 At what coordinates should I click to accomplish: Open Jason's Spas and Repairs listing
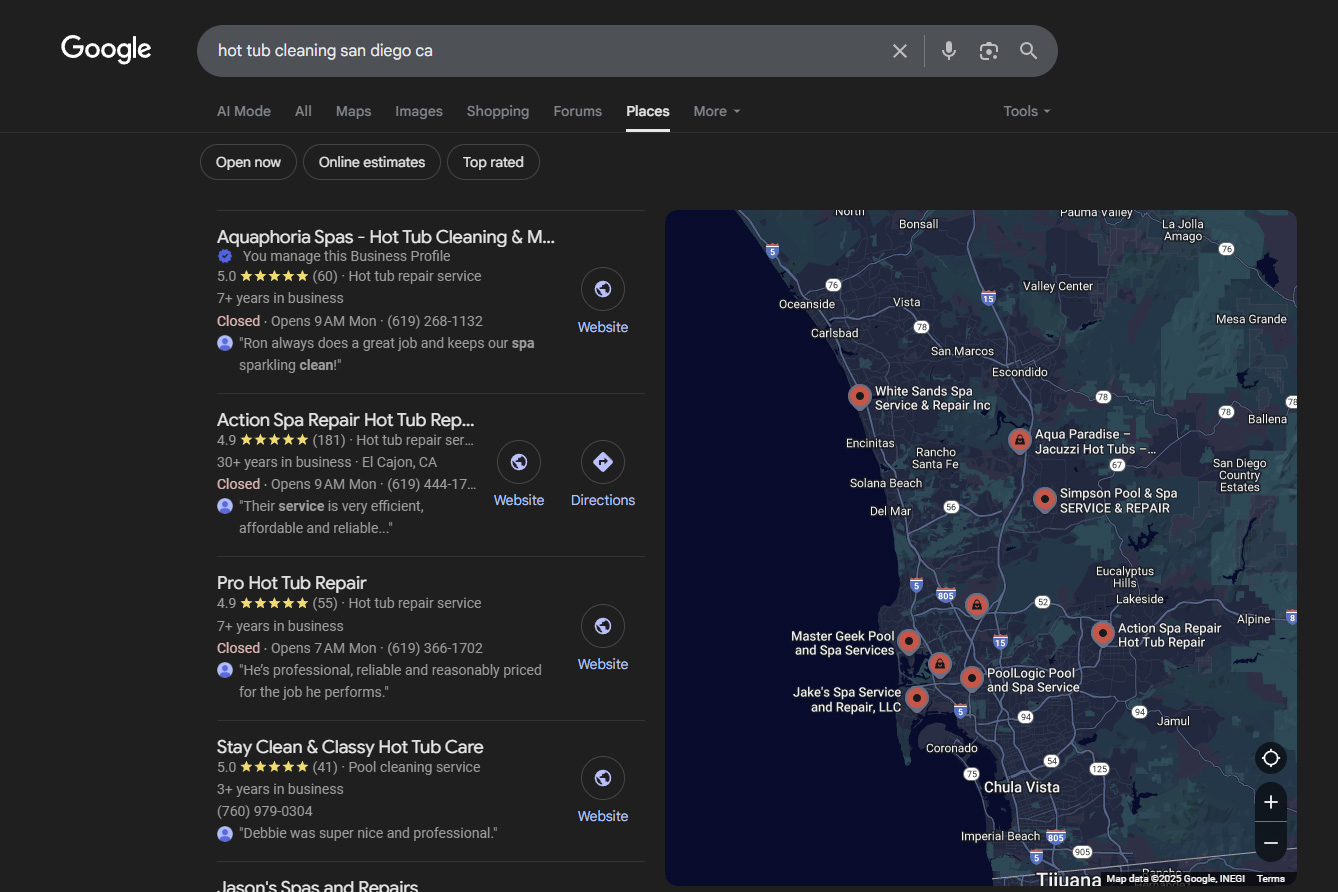click(x=317, y=885)
